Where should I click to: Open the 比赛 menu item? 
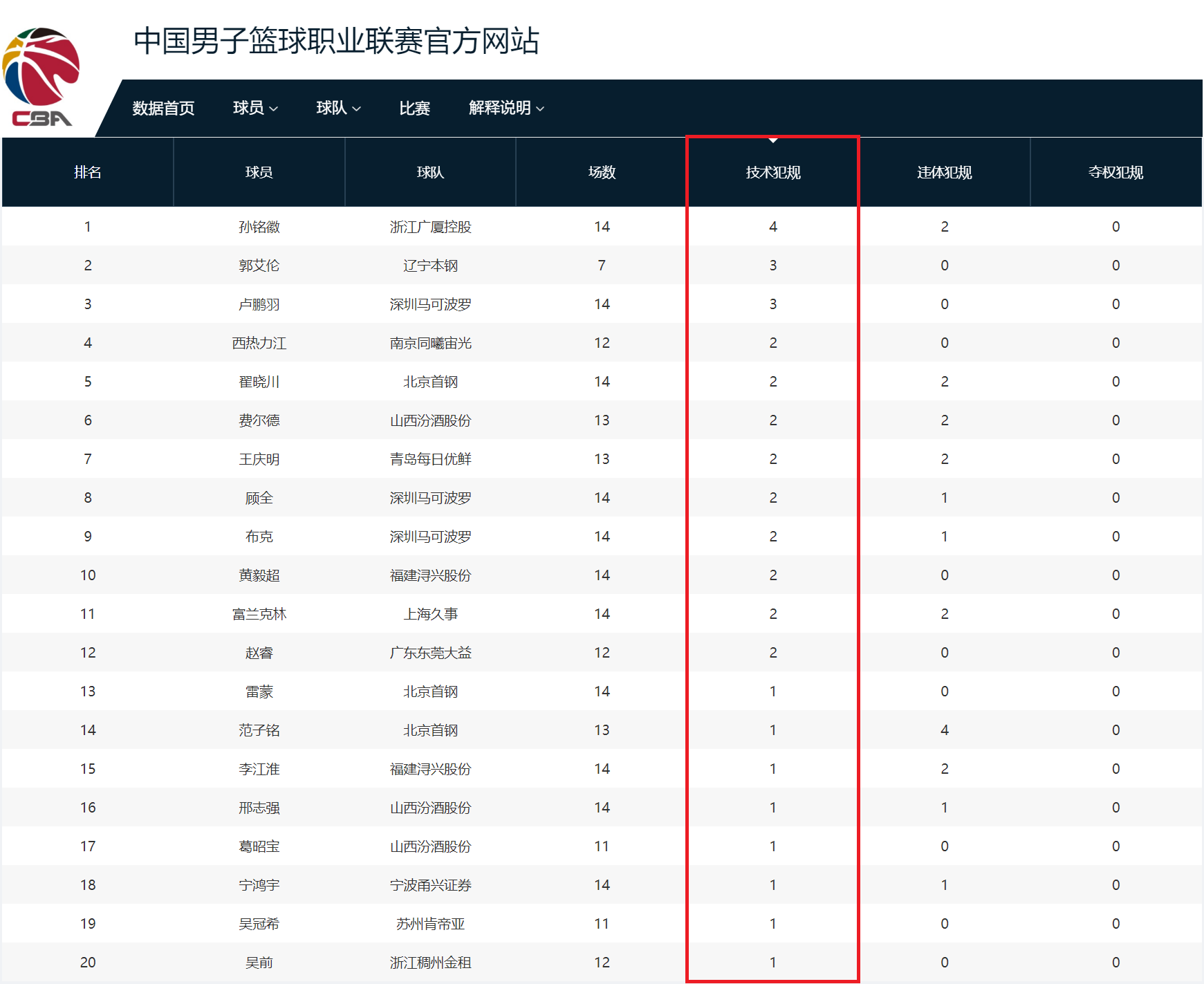point(414,109)
